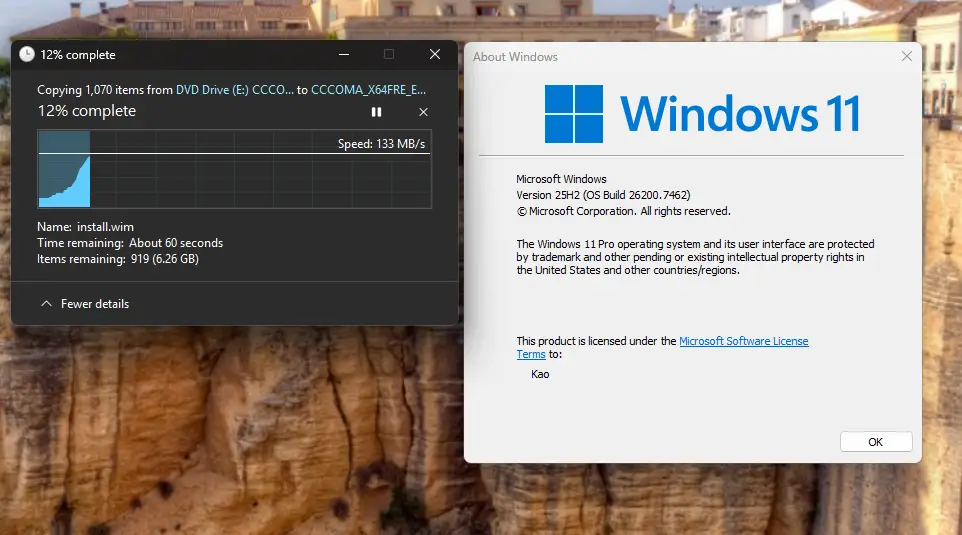Cancel the copy with the inner X
The height and width of the screenshot is (535, 962).
(x=423, y=112)
